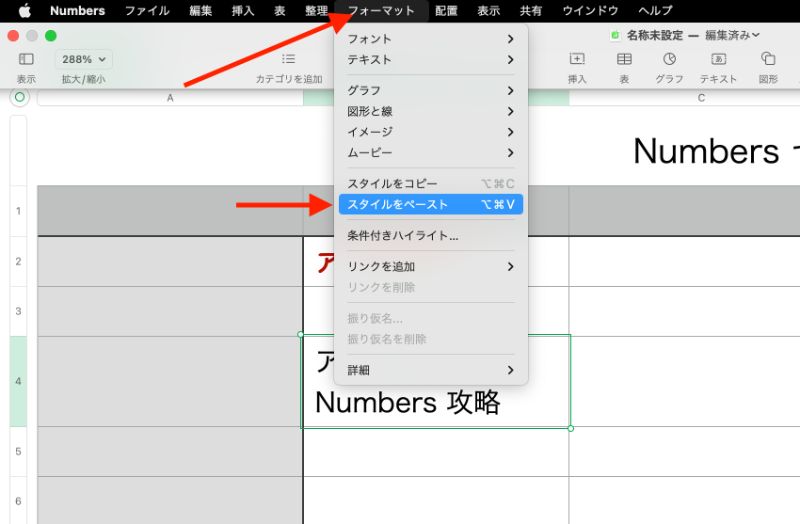The width and height of the screenshot is (800, 524).
Task: Click the 挿入 toolbar icon
Action: click(x=577, y=59)
